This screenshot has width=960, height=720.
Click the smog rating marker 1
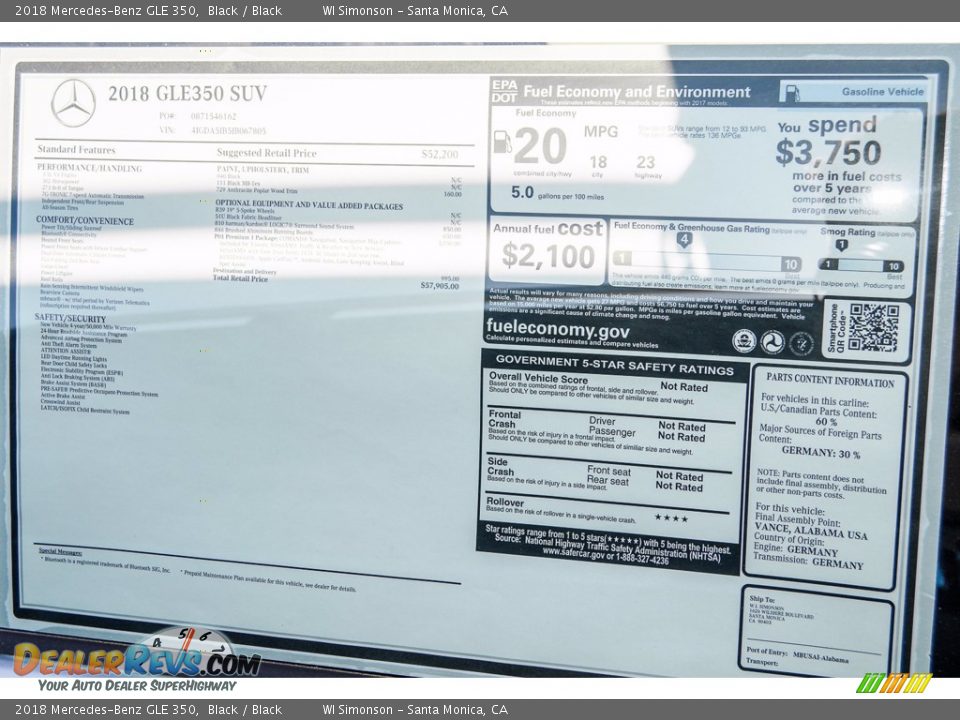coord(841,246)
